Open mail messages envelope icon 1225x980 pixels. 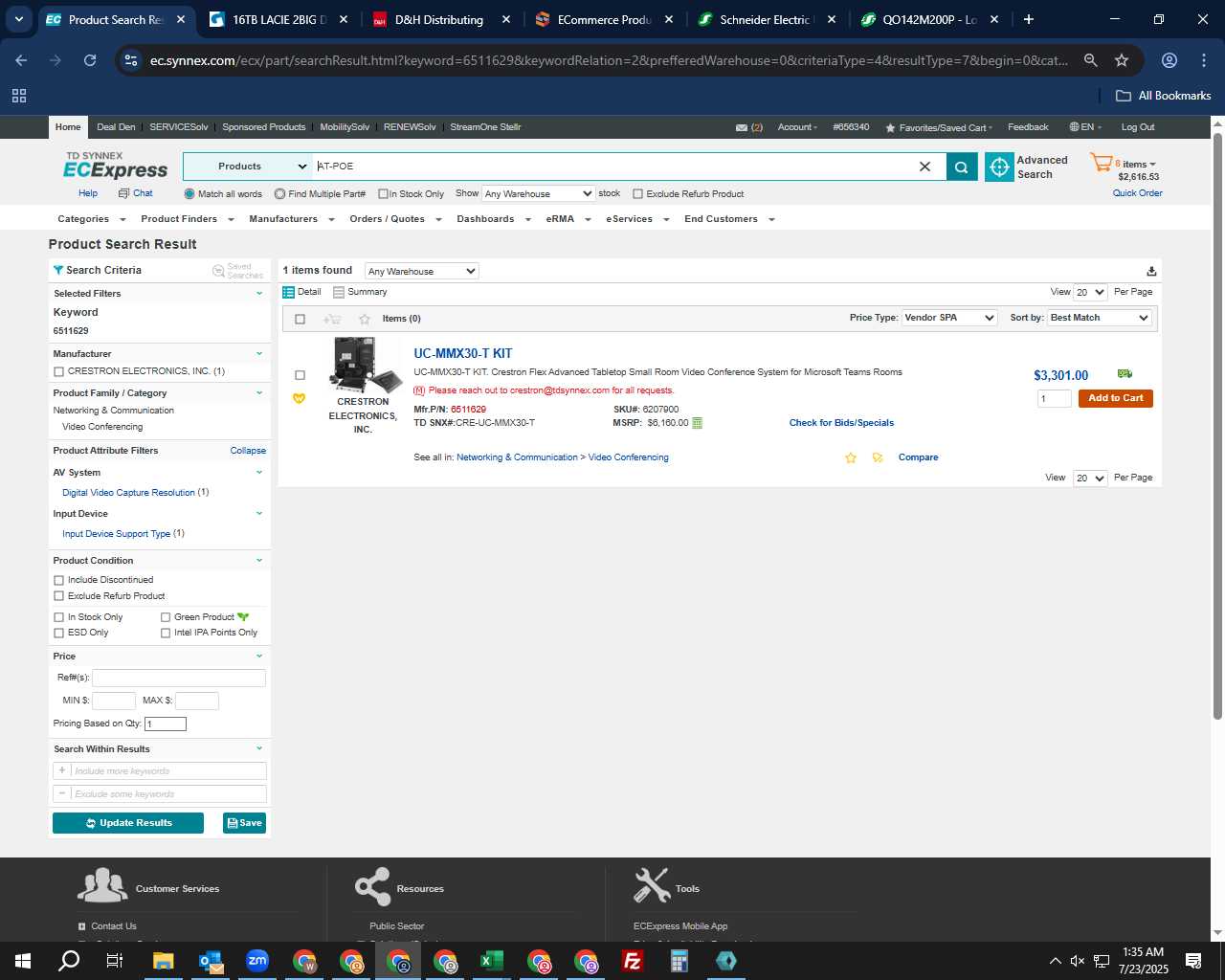coord(742,127)
